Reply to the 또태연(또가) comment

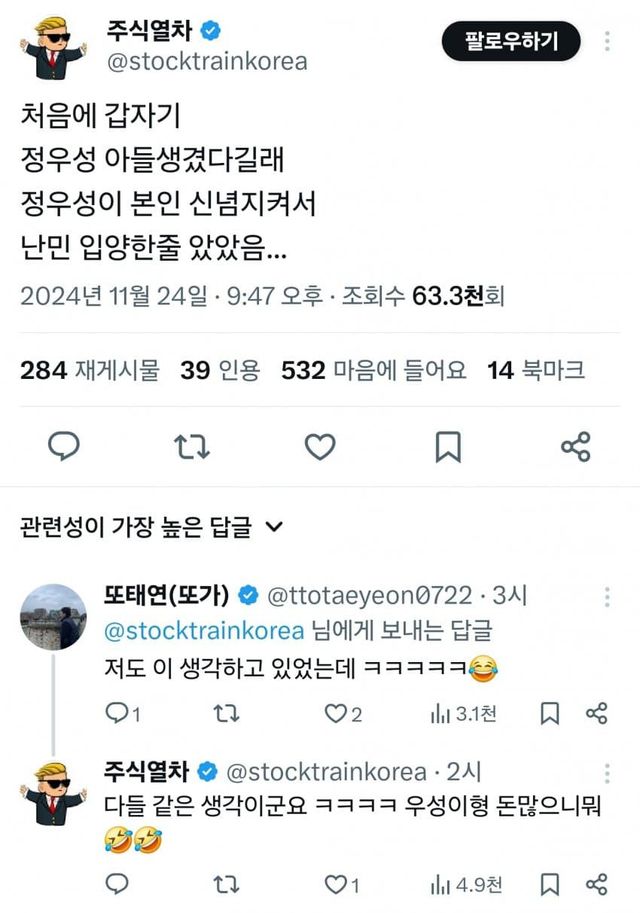click(117, 713)
